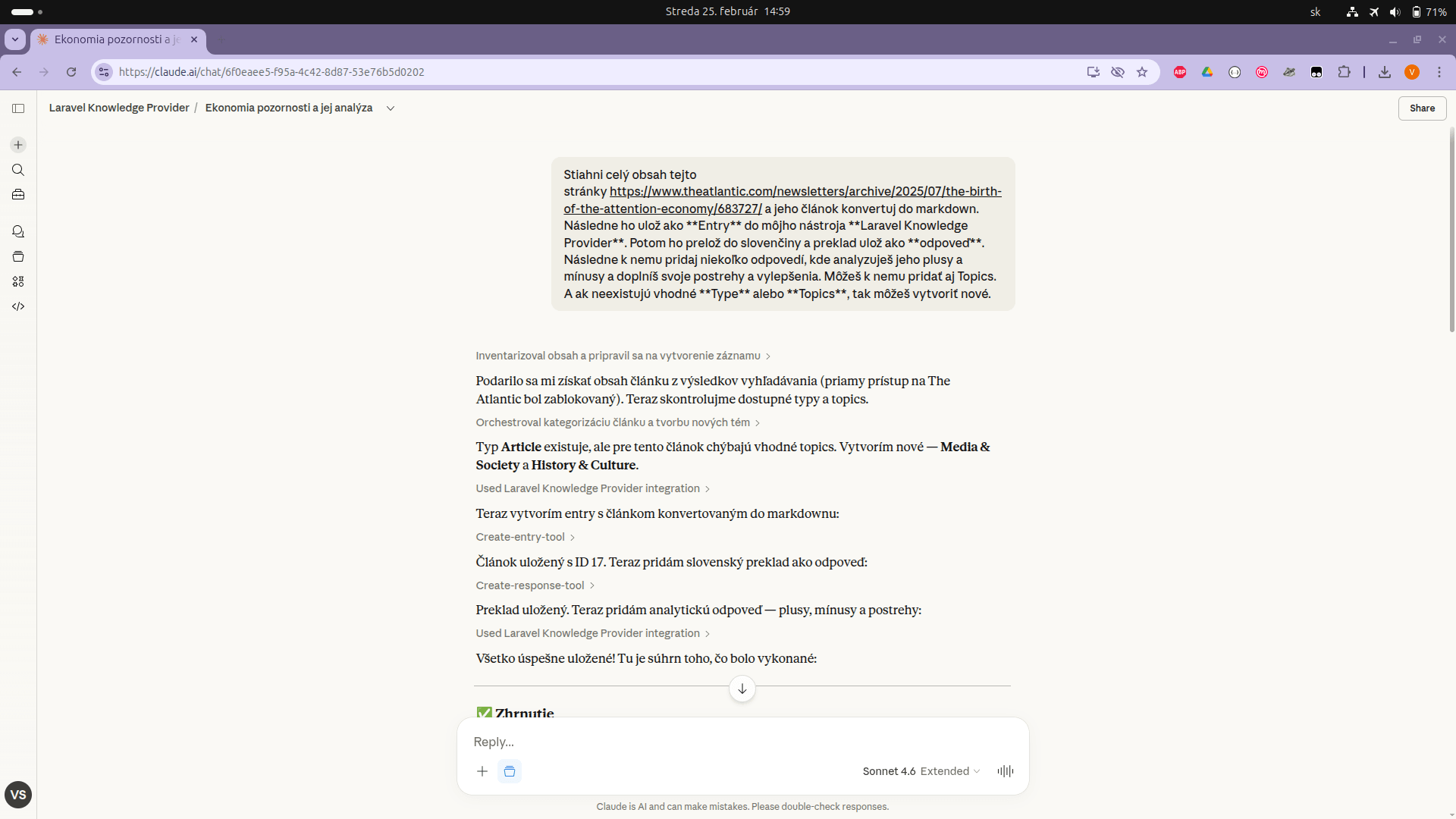Open Artifacts sidebar icon
The image size is (1456, 819).
[x=18, y=281]
